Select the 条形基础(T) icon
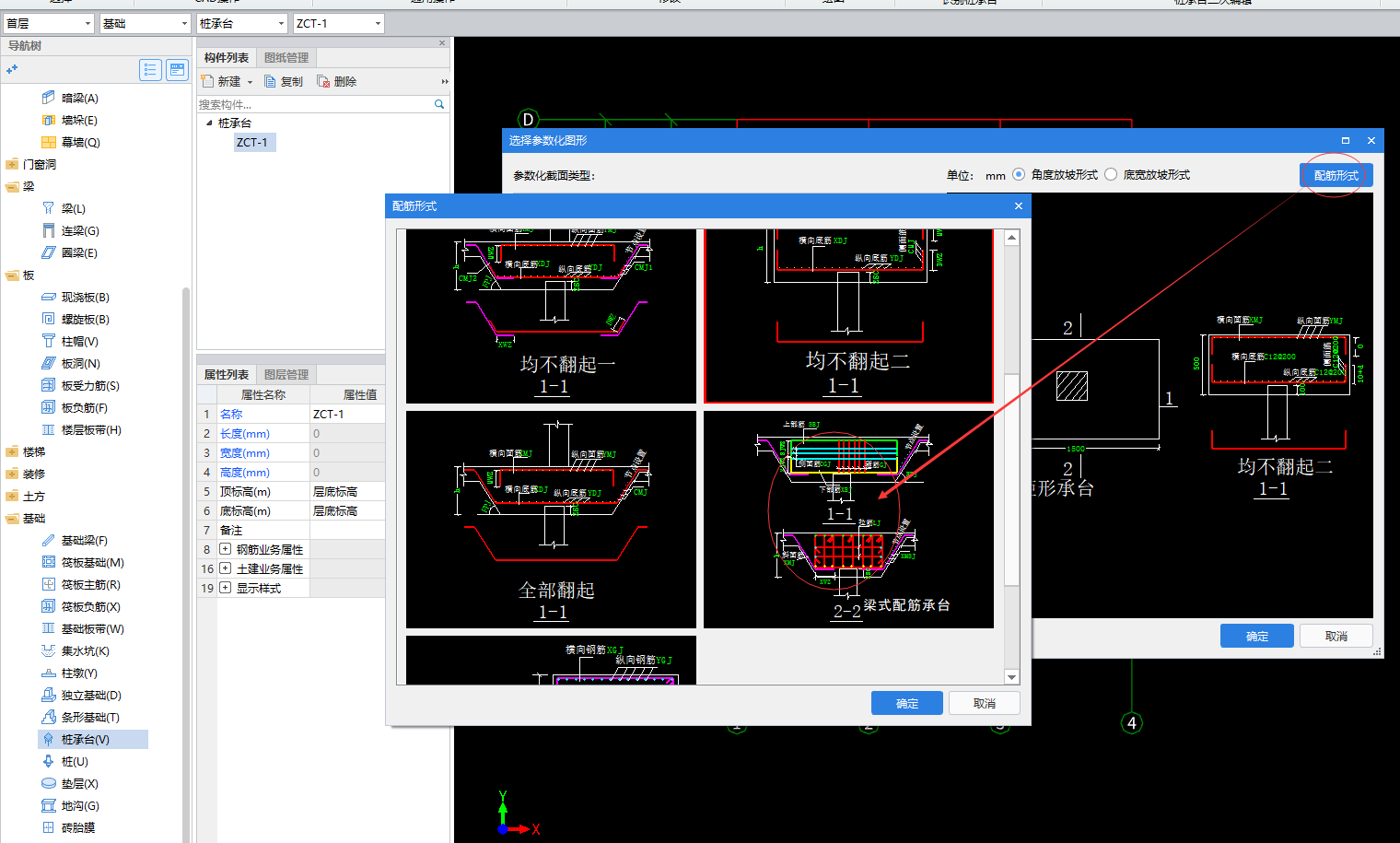Viewport: 1400px width, 843px height. pos(49,717)
